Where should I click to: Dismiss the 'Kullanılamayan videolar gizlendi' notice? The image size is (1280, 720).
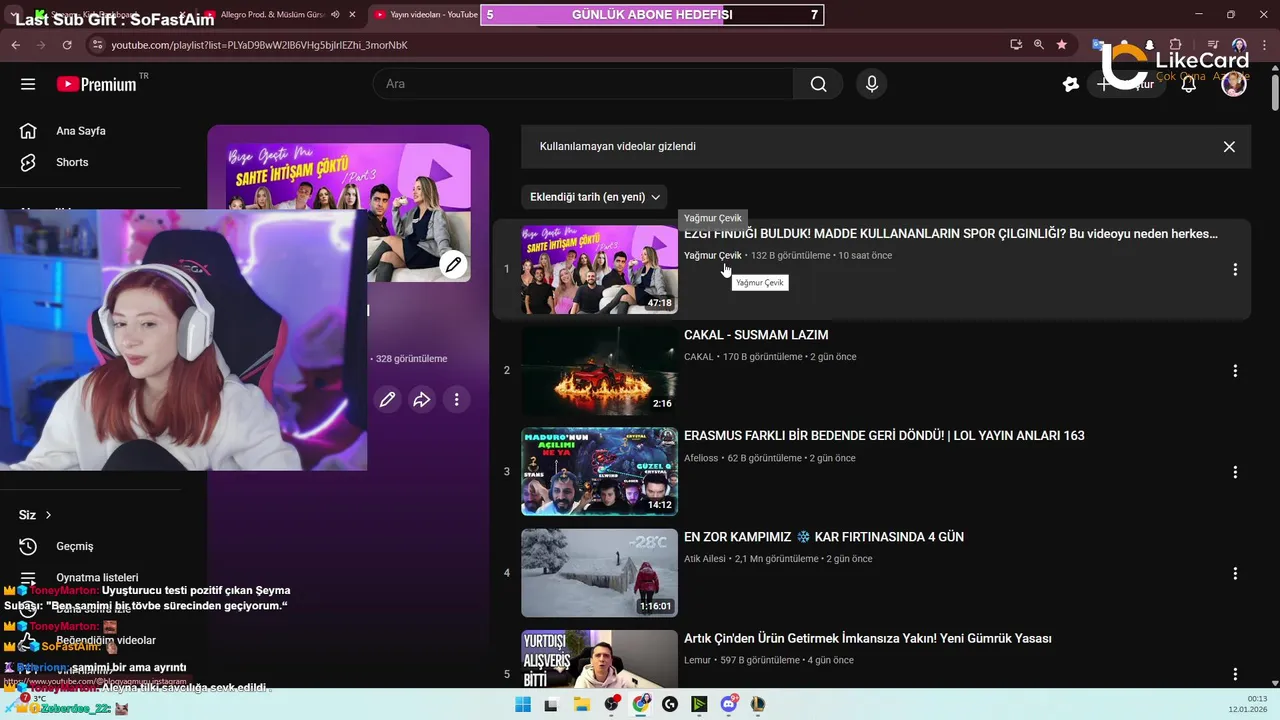click(1229, 146)
